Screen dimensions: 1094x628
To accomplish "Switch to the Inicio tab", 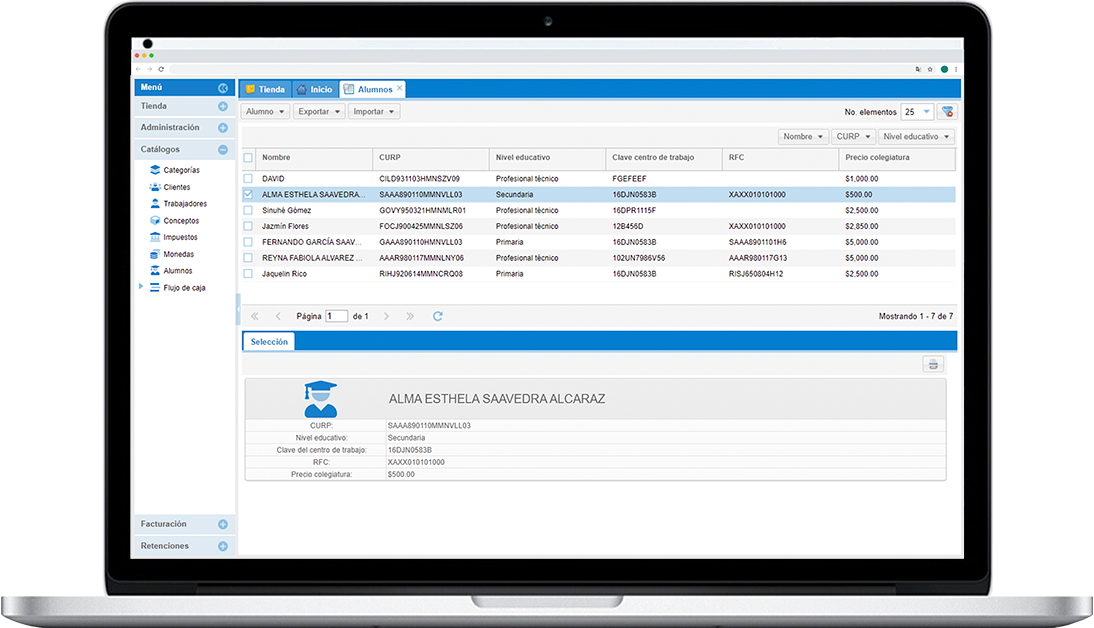I will pos(314,89).
